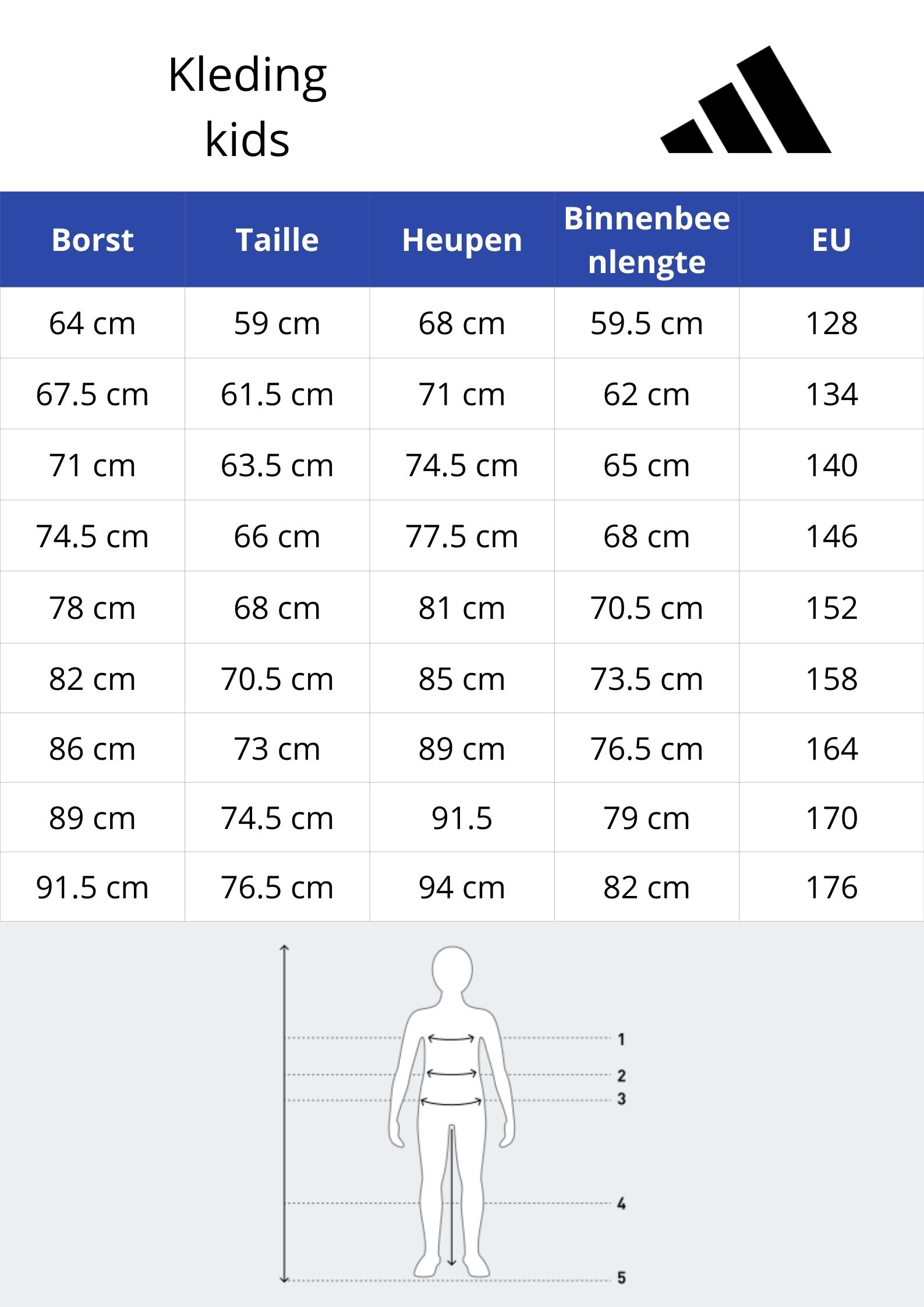Screen dimensions: 924x1307
Task: Select the 74.5 cm chest cell
Action: click(x=93, y=536)
